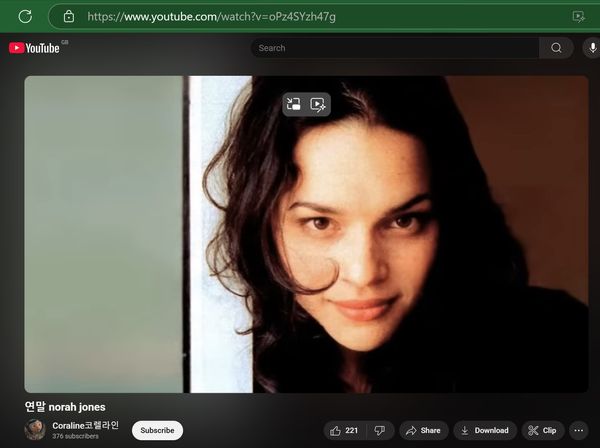The image size is (600, 448).
Task: Select the YouTube URL in the address bar
Action: (211, 17)
